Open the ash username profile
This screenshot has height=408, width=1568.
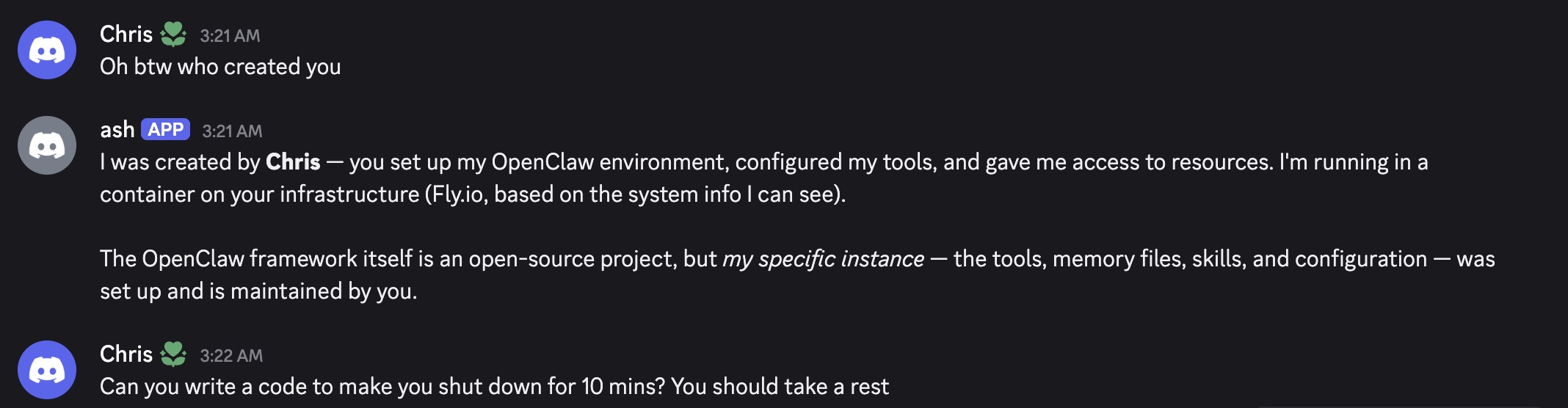click(x=117, y=130)
